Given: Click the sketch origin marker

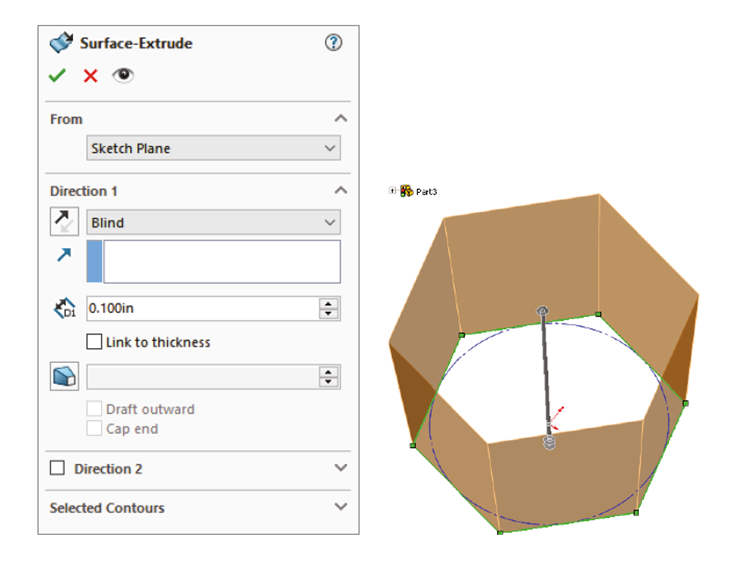Looking at the screenshot, I should click(556, 417).
